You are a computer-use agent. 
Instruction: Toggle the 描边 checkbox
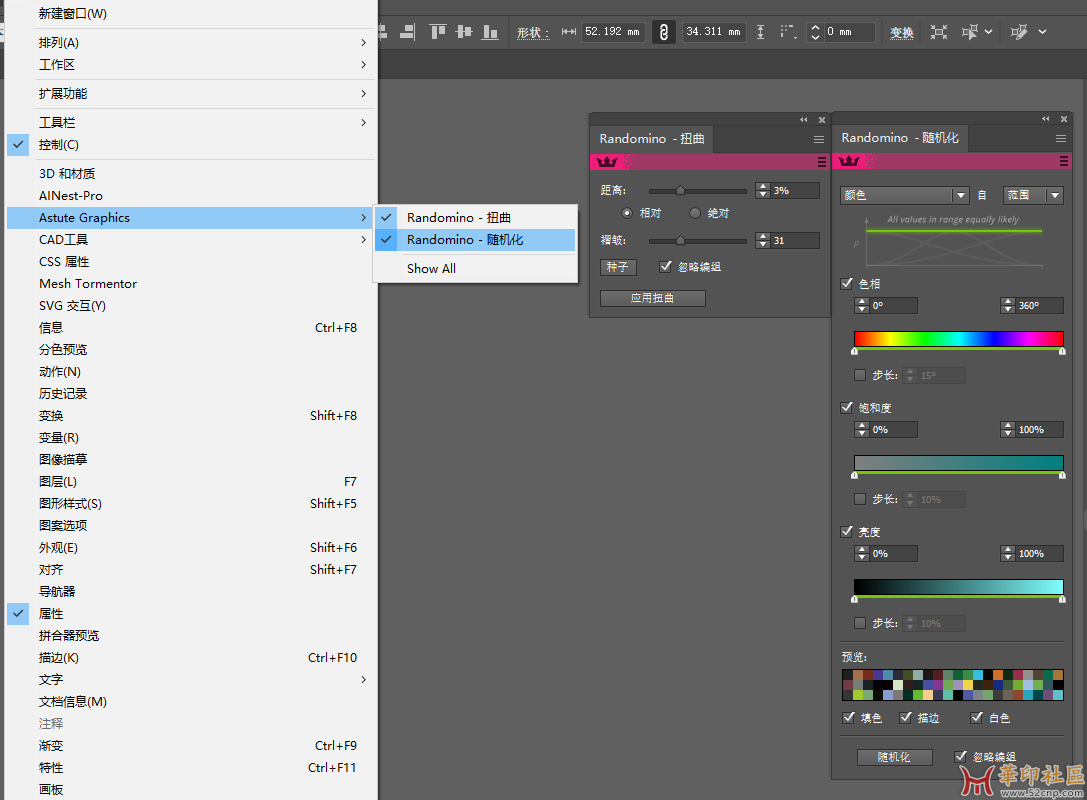pos(905,718)
